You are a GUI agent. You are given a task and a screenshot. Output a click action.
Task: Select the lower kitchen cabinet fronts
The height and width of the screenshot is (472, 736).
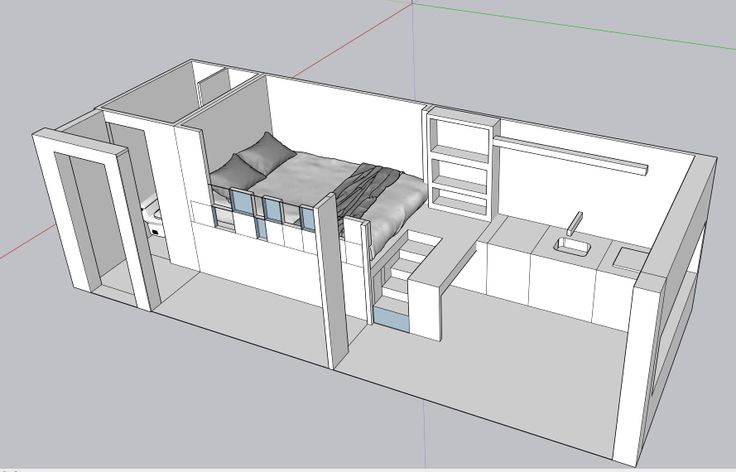(550, 278)
